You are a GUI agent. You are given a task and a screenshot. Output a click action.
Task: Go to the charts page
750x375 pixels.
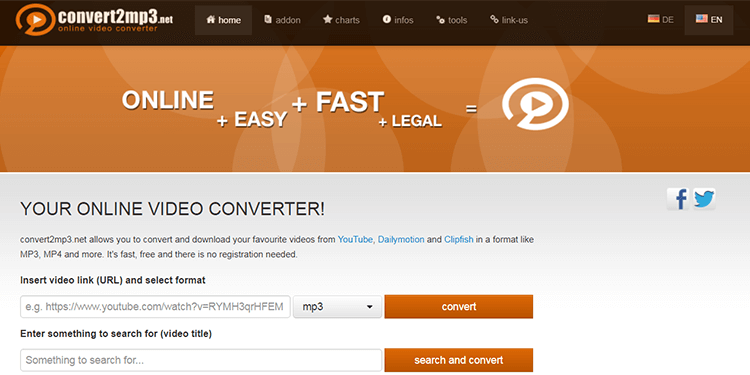pyautogui.click(x=341, y=20)
